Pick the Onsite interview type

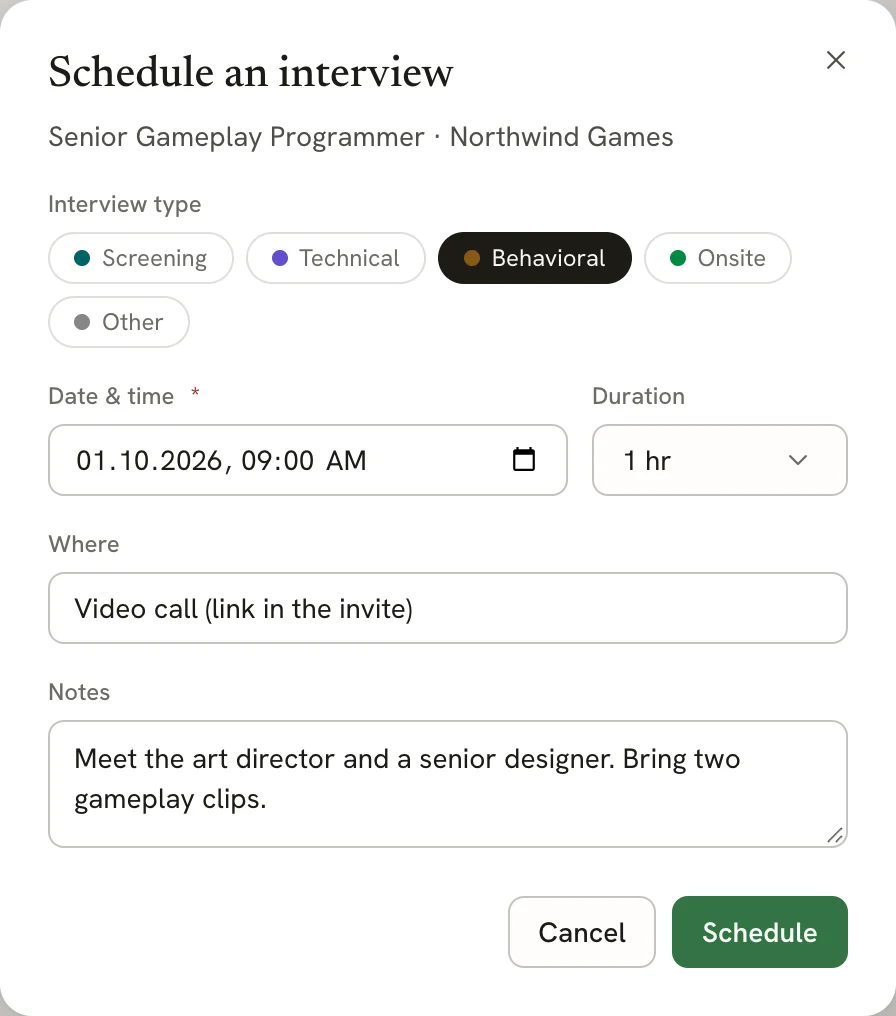(x=717, y=258)
